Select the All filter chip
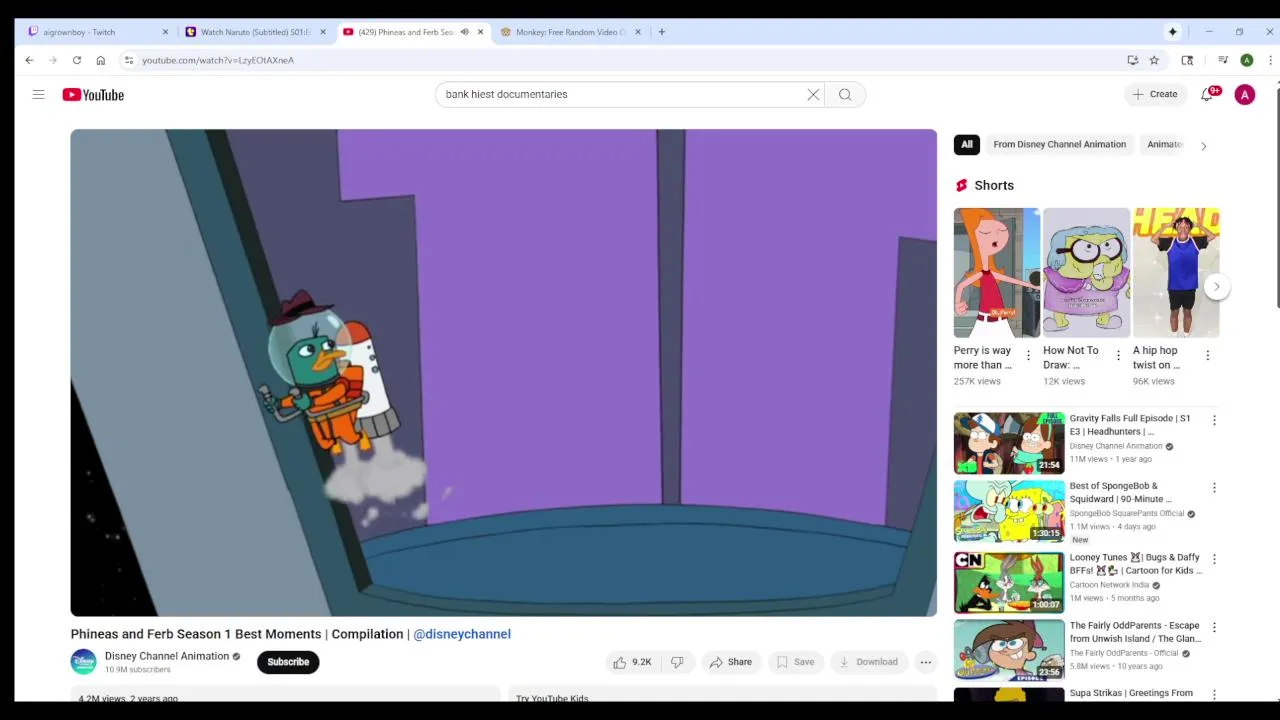The height and width of the screenshot is (720, 1280). click(967, 144)
